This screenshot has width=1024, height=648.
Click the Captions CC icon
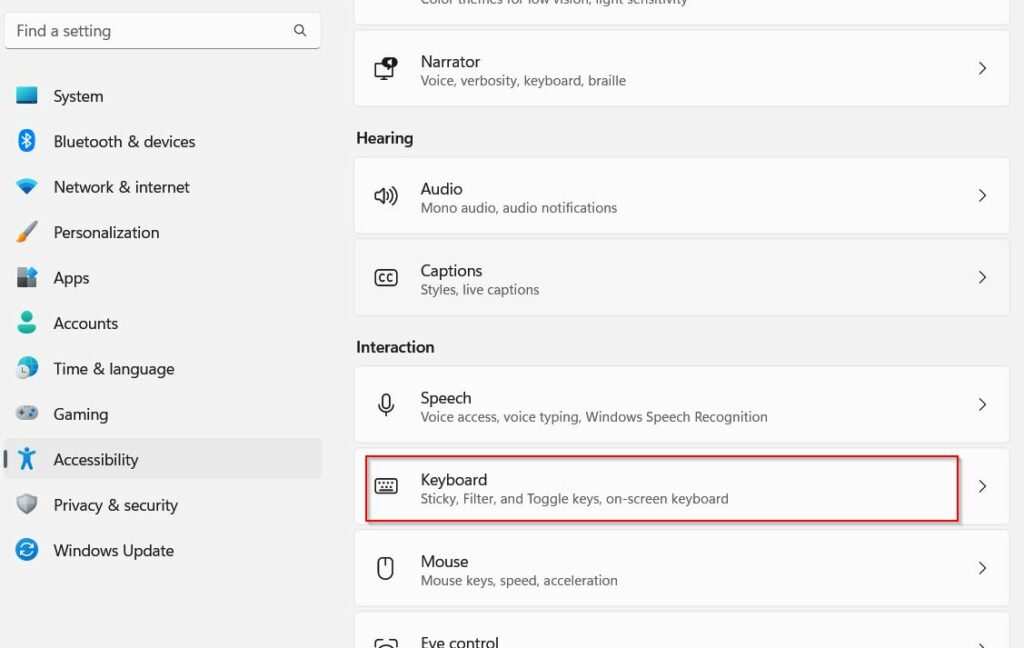click(386, 278)
